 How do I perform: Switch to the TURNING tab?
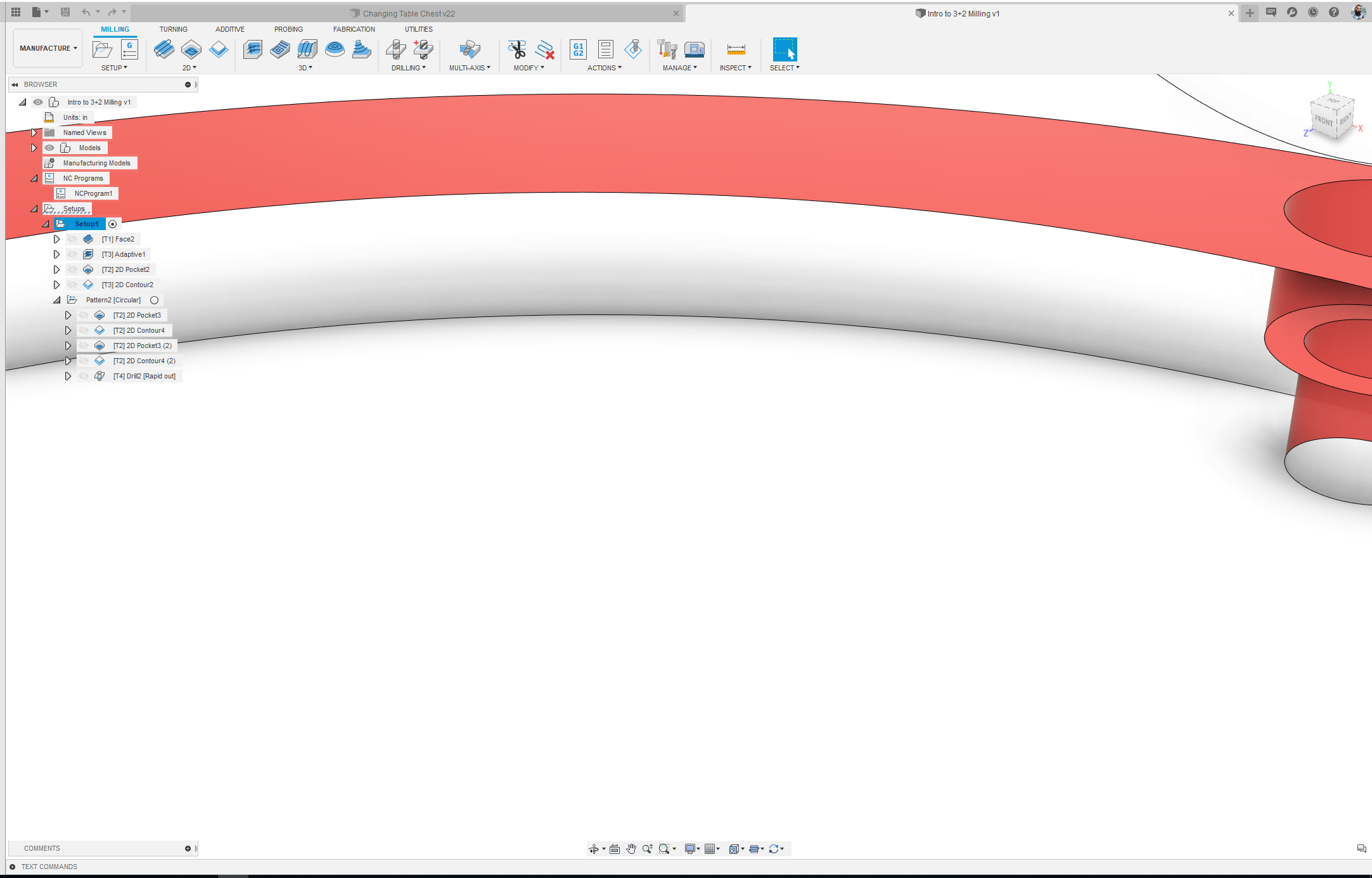(173, 29)
